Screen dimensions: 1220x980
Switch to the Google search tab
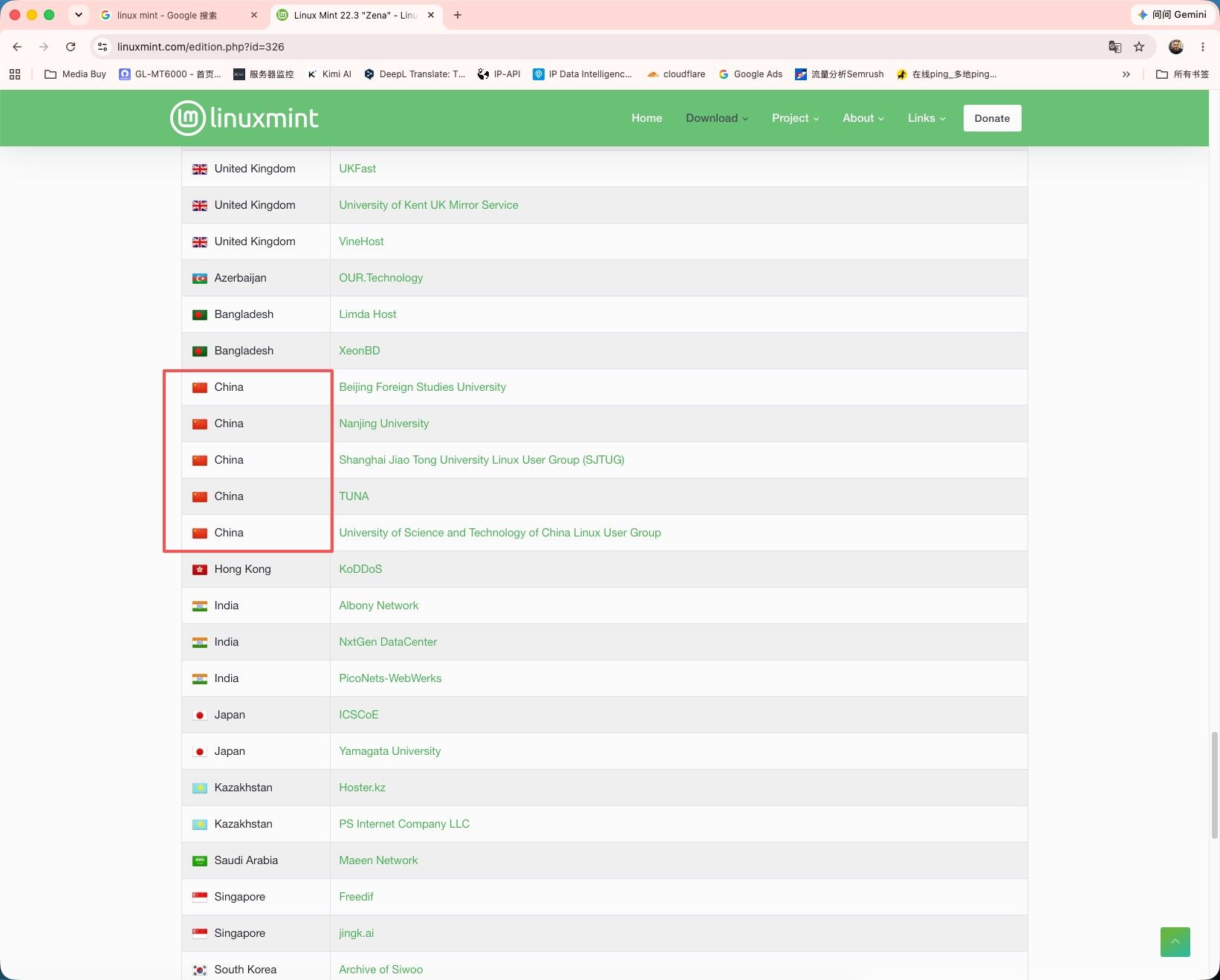(178, 15)
